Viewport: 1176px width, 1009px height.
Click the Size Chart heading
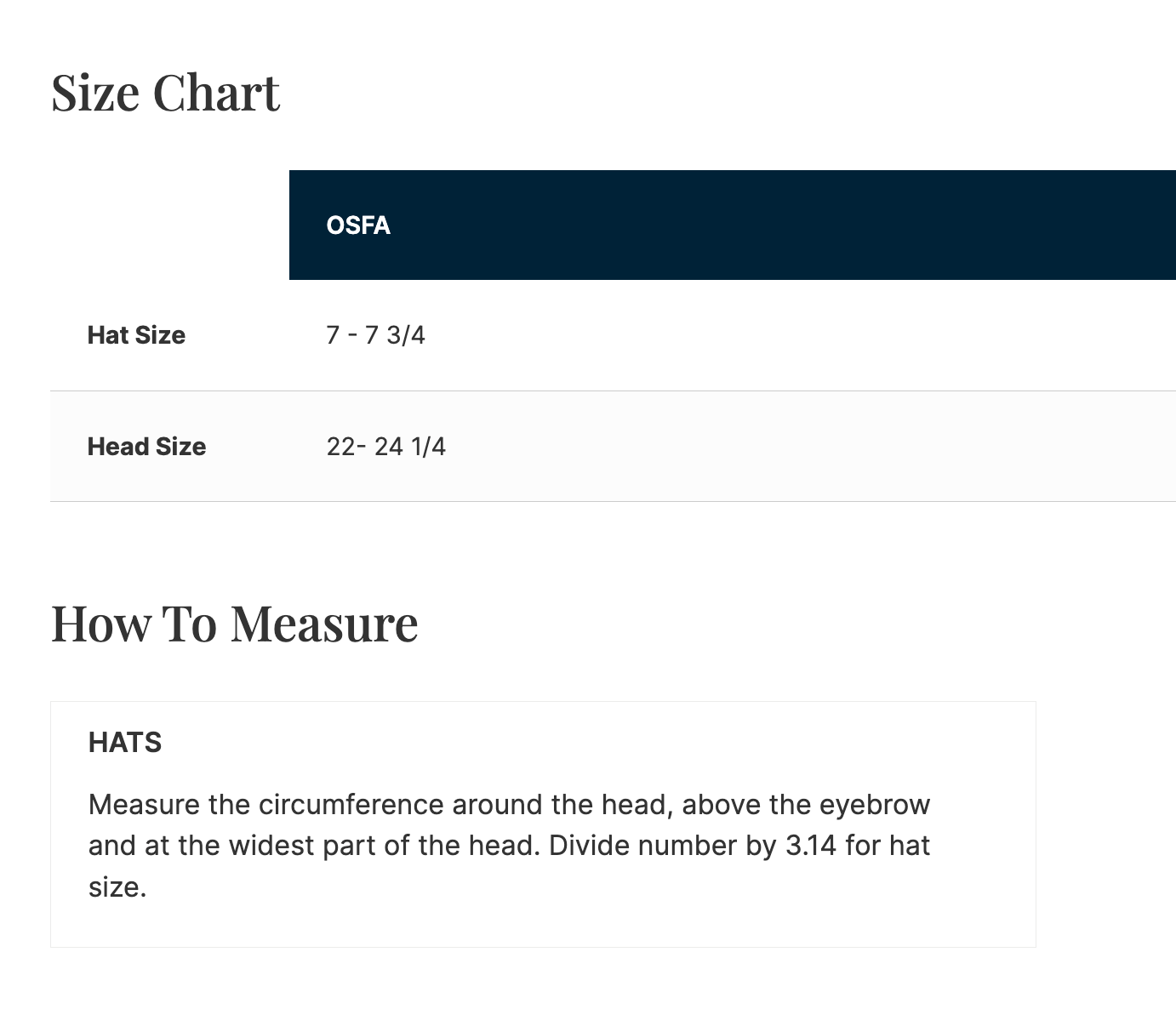click(x=165, y=93)
